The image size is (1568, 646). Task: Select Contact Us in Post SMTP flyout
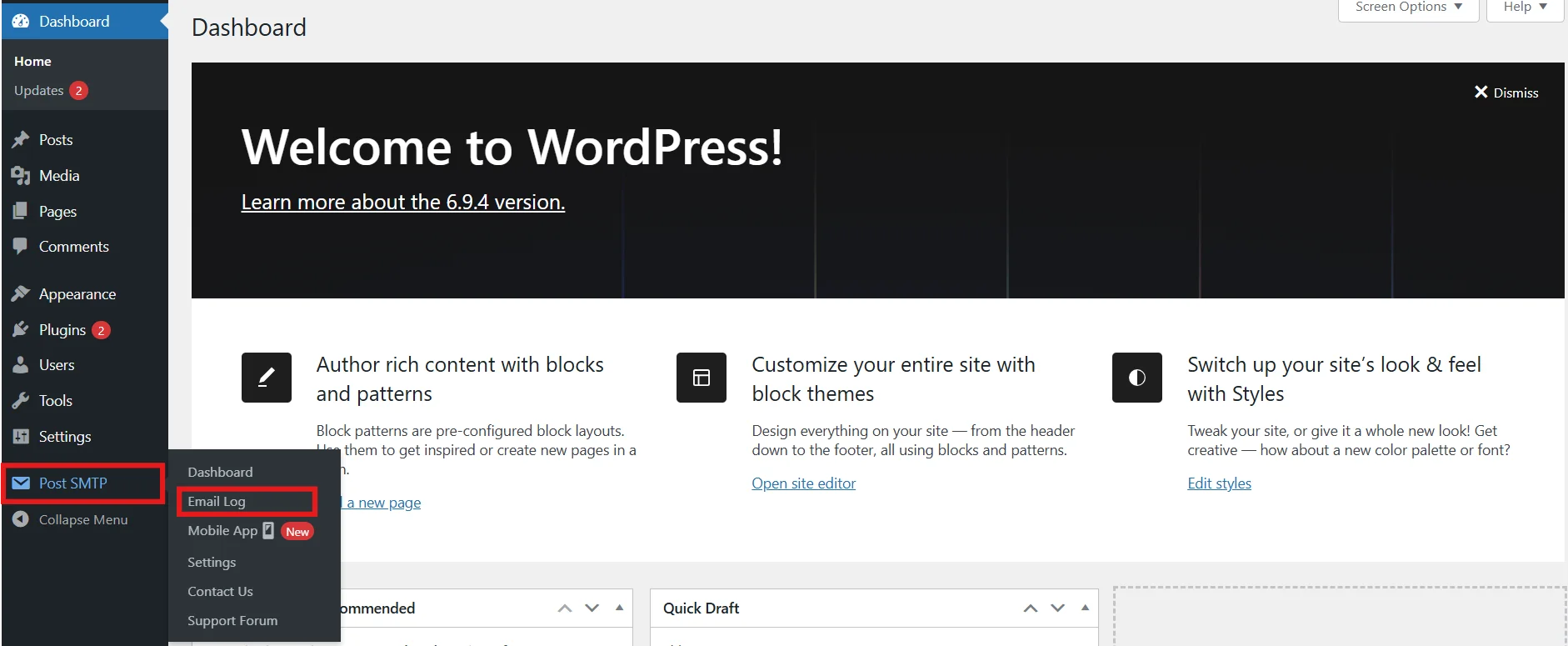point(220,592)
